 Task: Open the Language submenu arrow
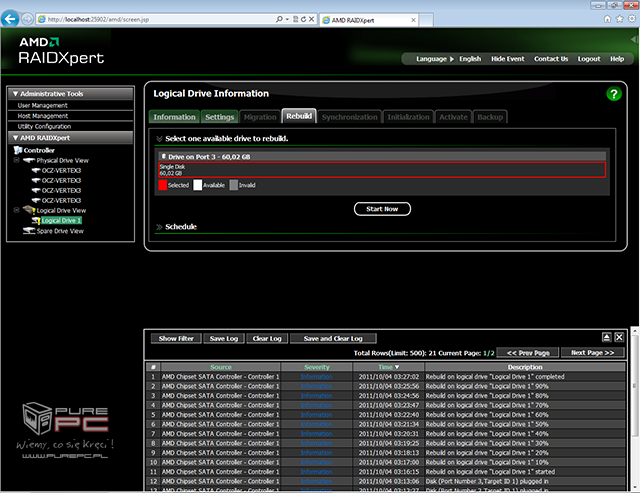coord(452,59)
